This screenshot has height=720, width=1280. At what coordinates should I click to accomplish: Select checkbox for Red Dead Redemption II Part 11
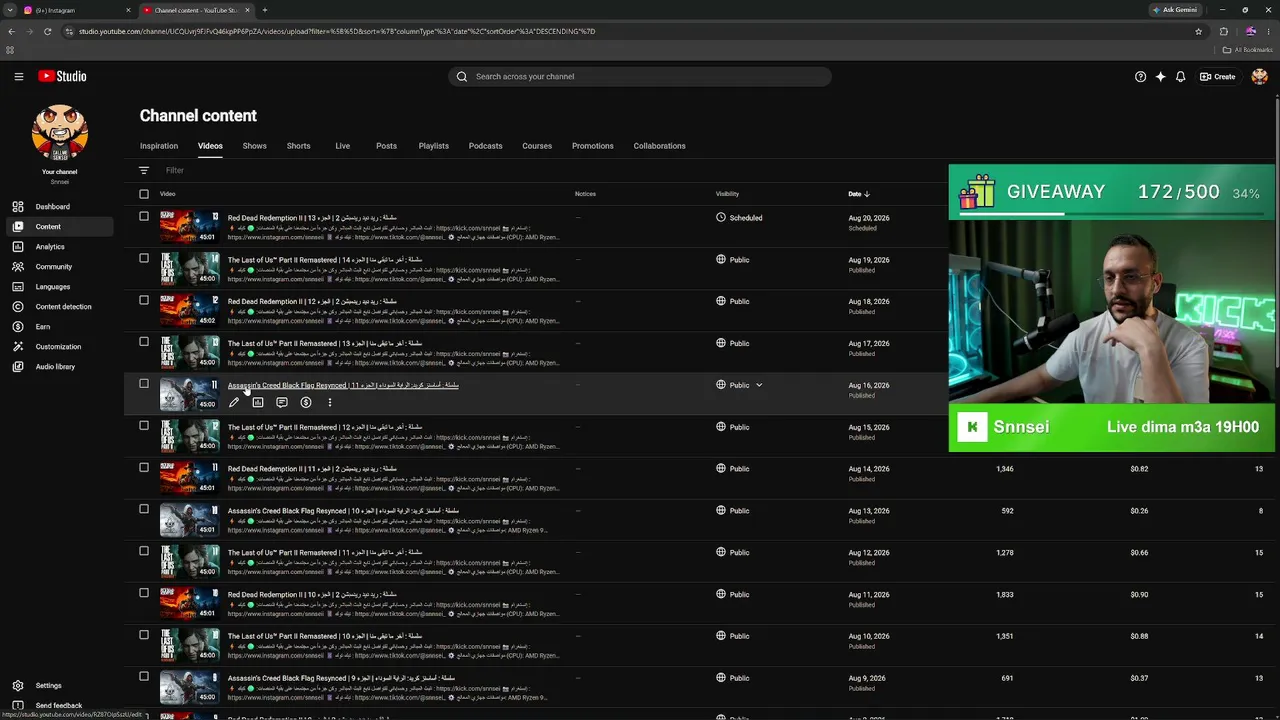(144, 467)
